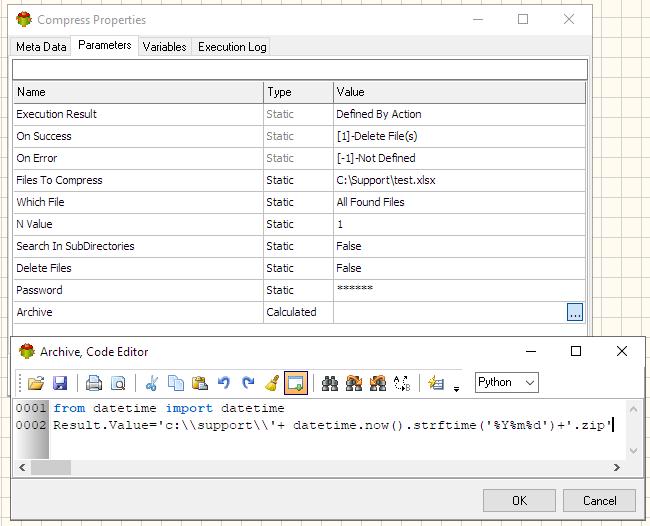Click the value C:\Support\test.xlsx
The height and width of the screenshot is (526, 650).
[x=386, y=180]
